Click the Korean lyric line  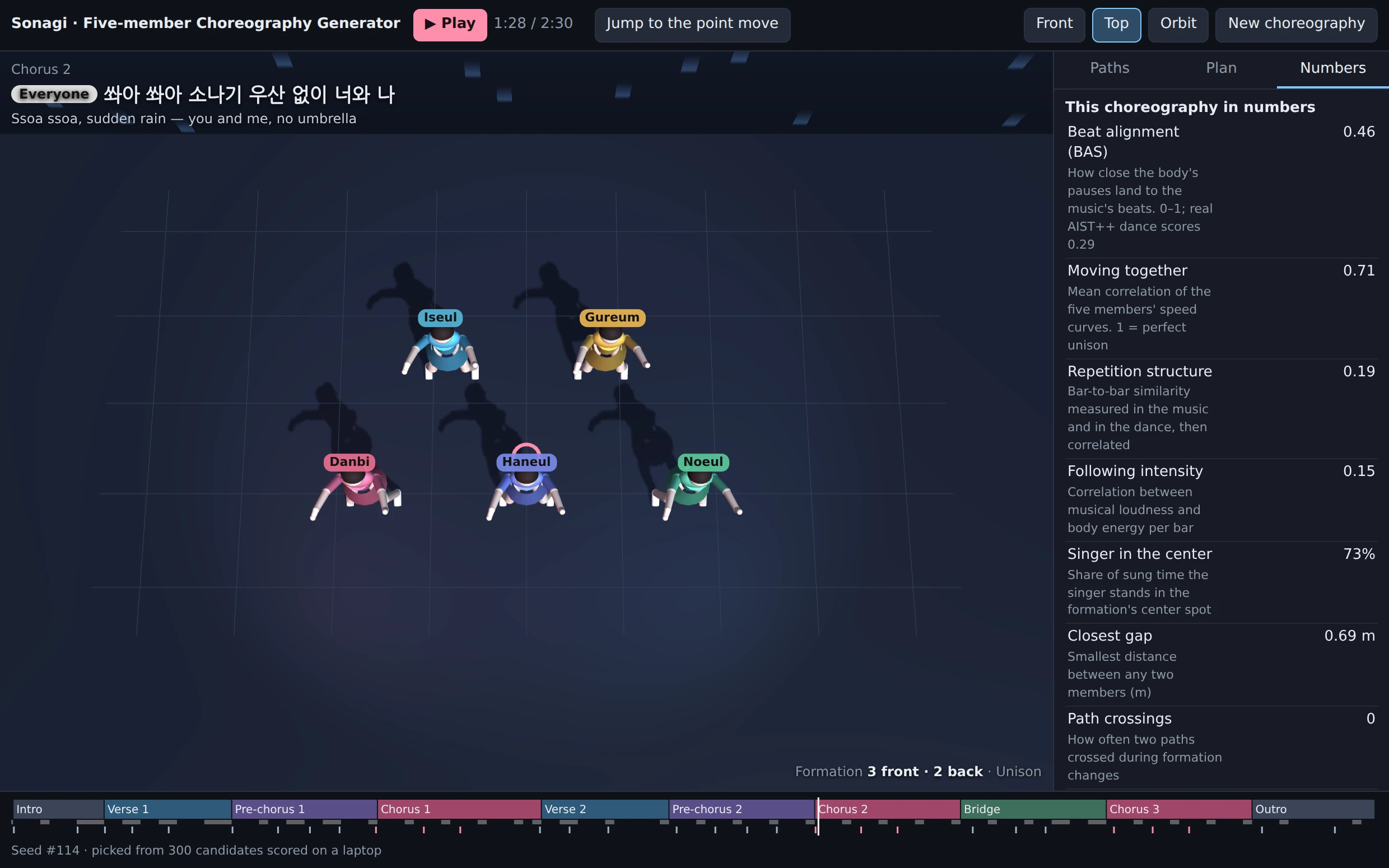(249, 94)
